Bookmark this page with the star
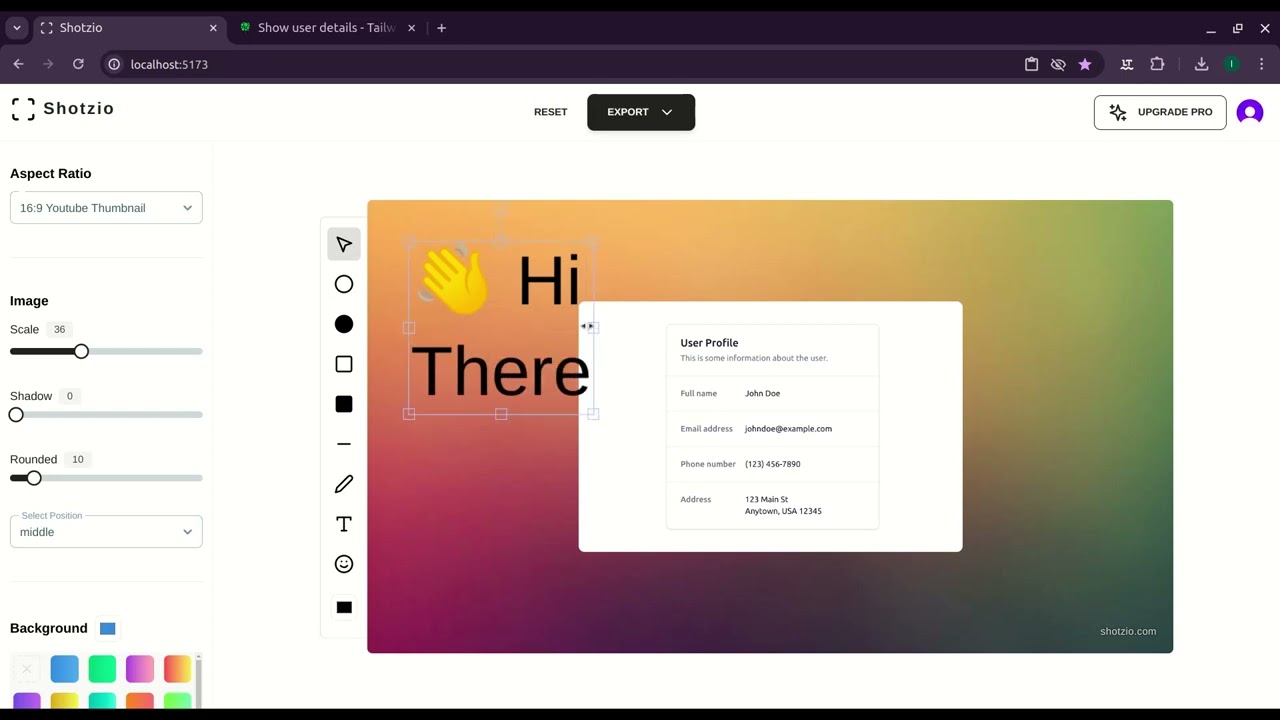Image resolution: width=1280 pixels, height=720 pixels. click(1085, 64)
